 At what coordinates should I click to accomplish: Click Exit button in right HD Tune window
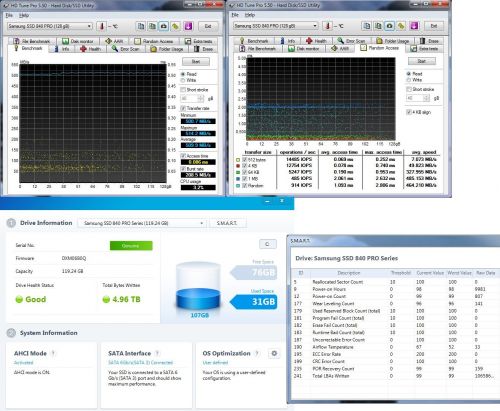pyautogui.click(x=434, y=26)
